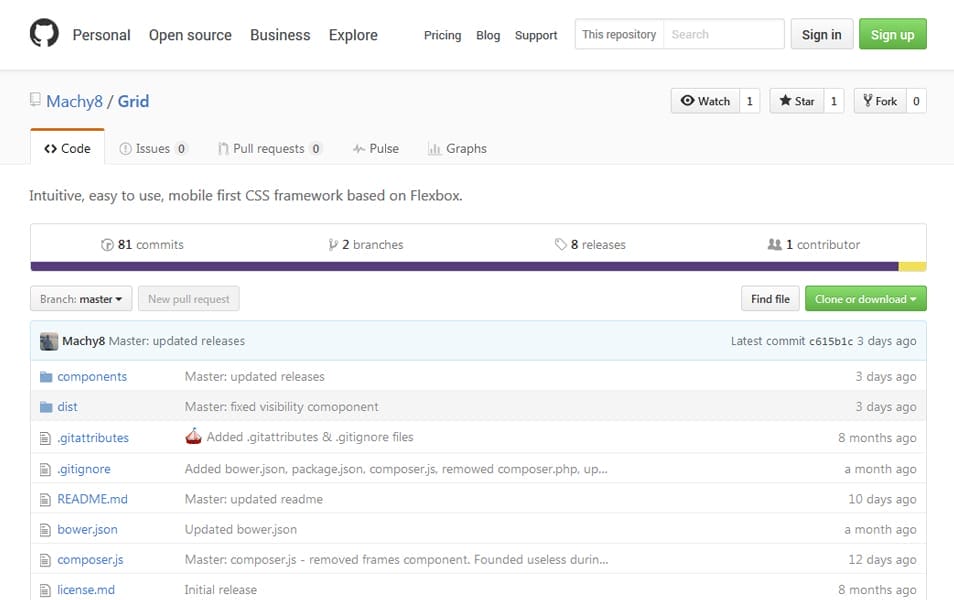Image resolution: width=954 pixels, height=600 pixels.
Task: View the 8 releases link
Action: [x=590, y=245]
